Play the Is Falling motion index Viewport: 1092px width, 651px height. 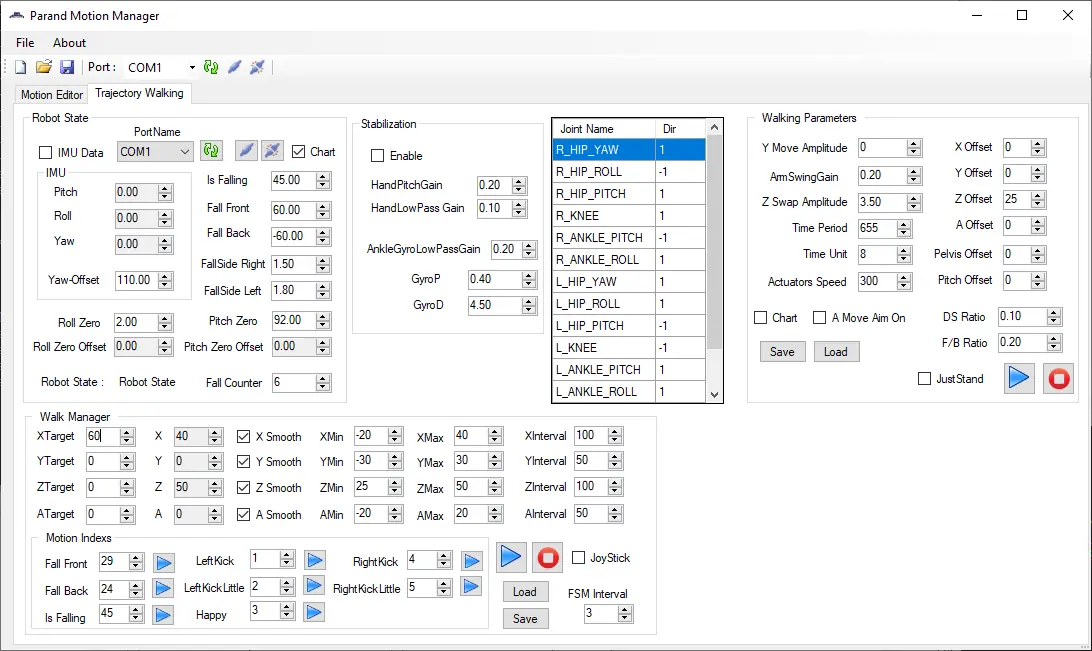pos(163,615)
